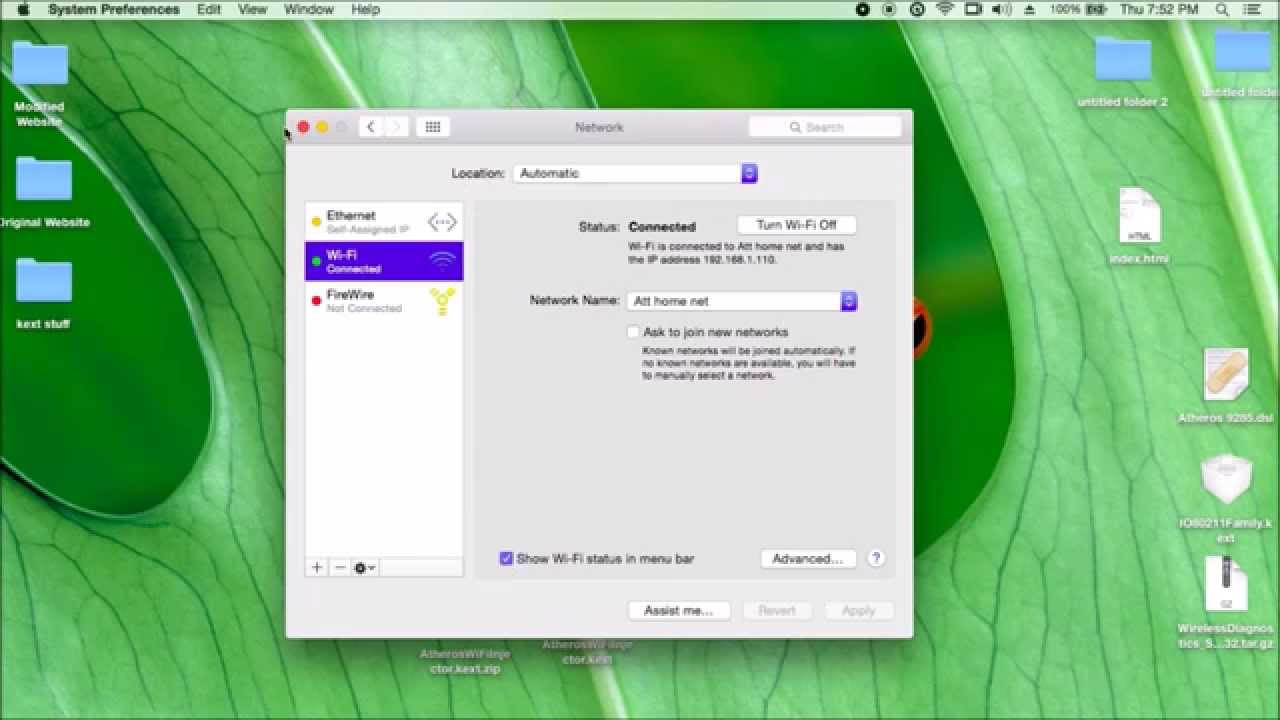Enable Ask to join new networks

pyautogui.click(x=633, y=332)
